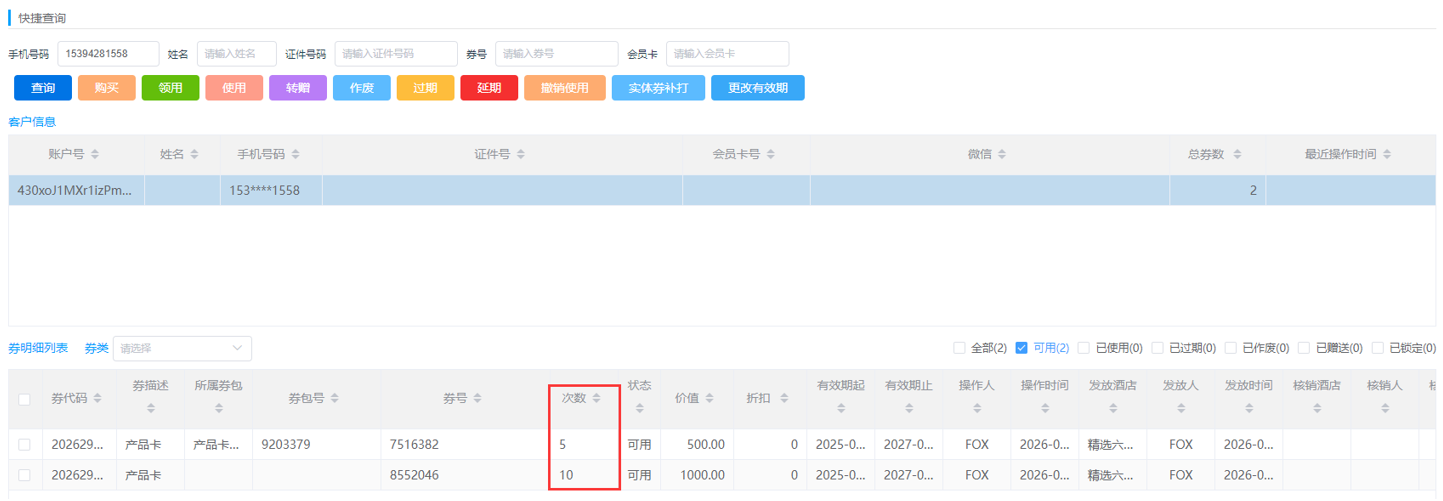Sort by 最近操作时间 column

click(1387, 155)
